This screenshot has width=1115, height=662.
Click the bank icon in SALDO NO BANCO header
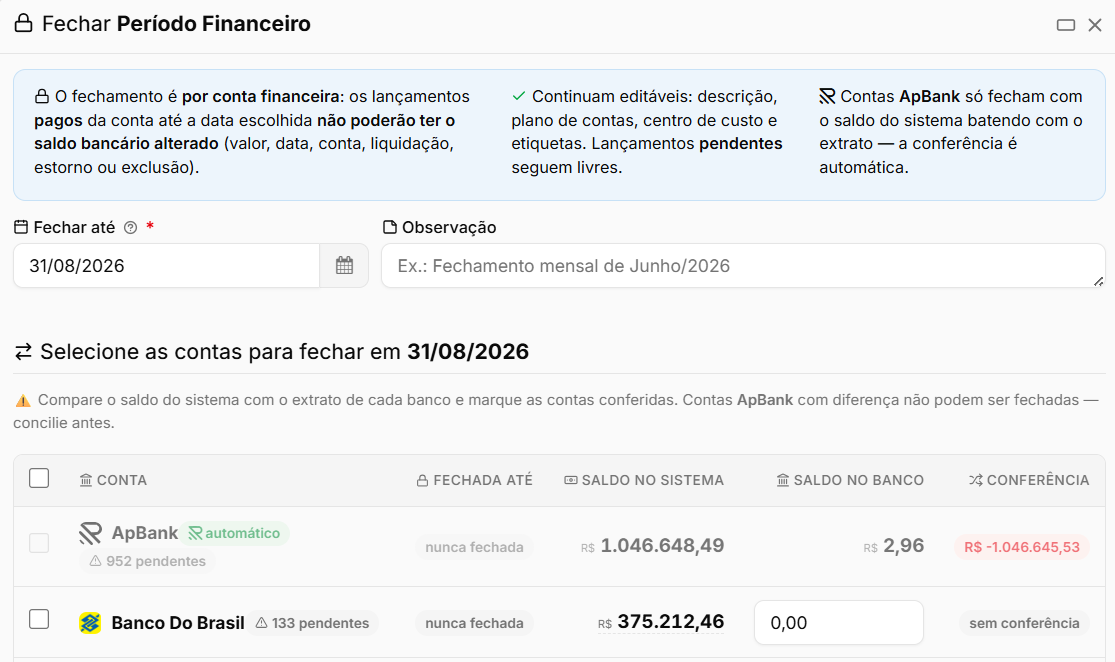[783, 481]
